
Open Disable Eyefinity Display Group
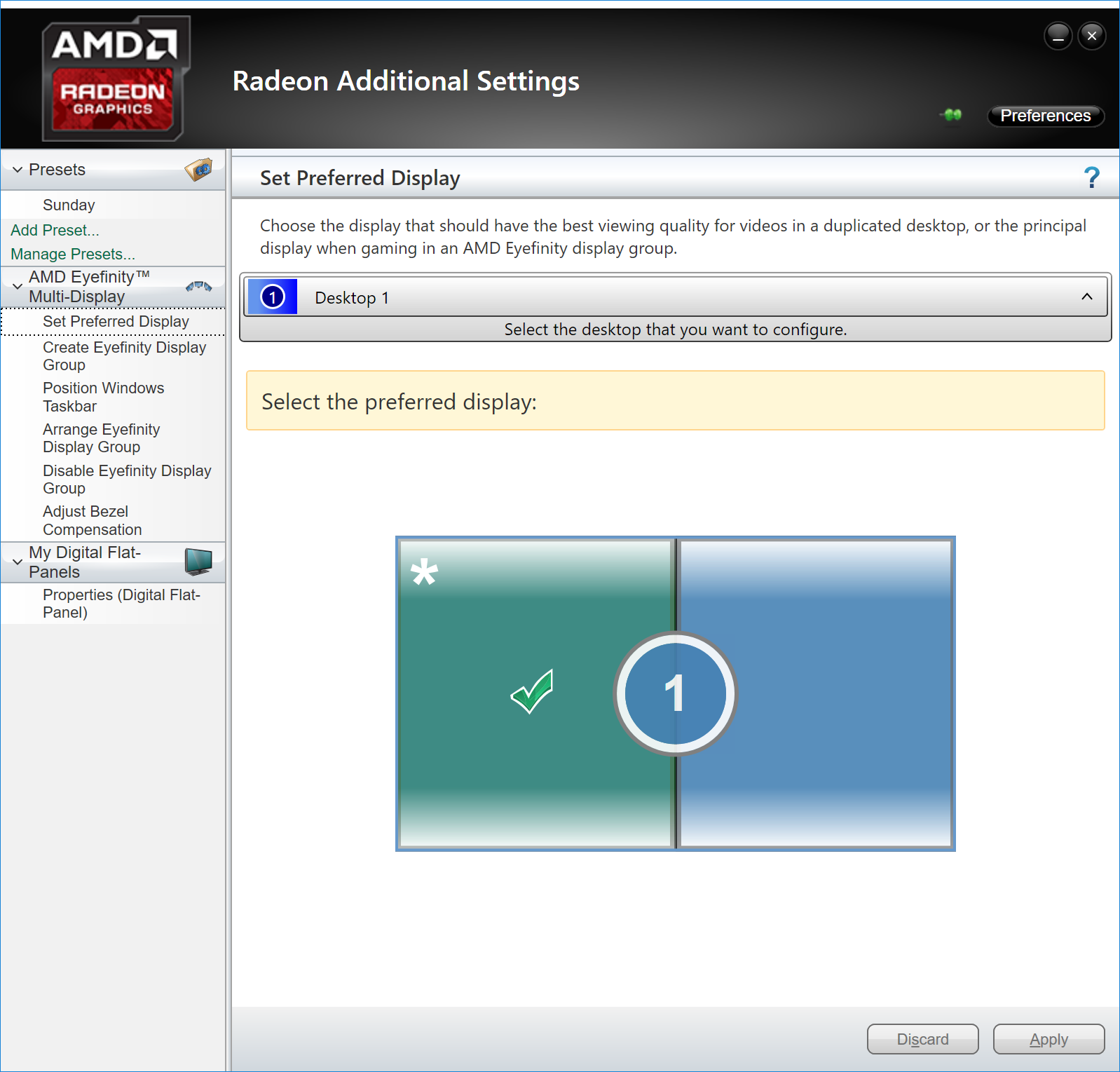[x=127, y=480]
